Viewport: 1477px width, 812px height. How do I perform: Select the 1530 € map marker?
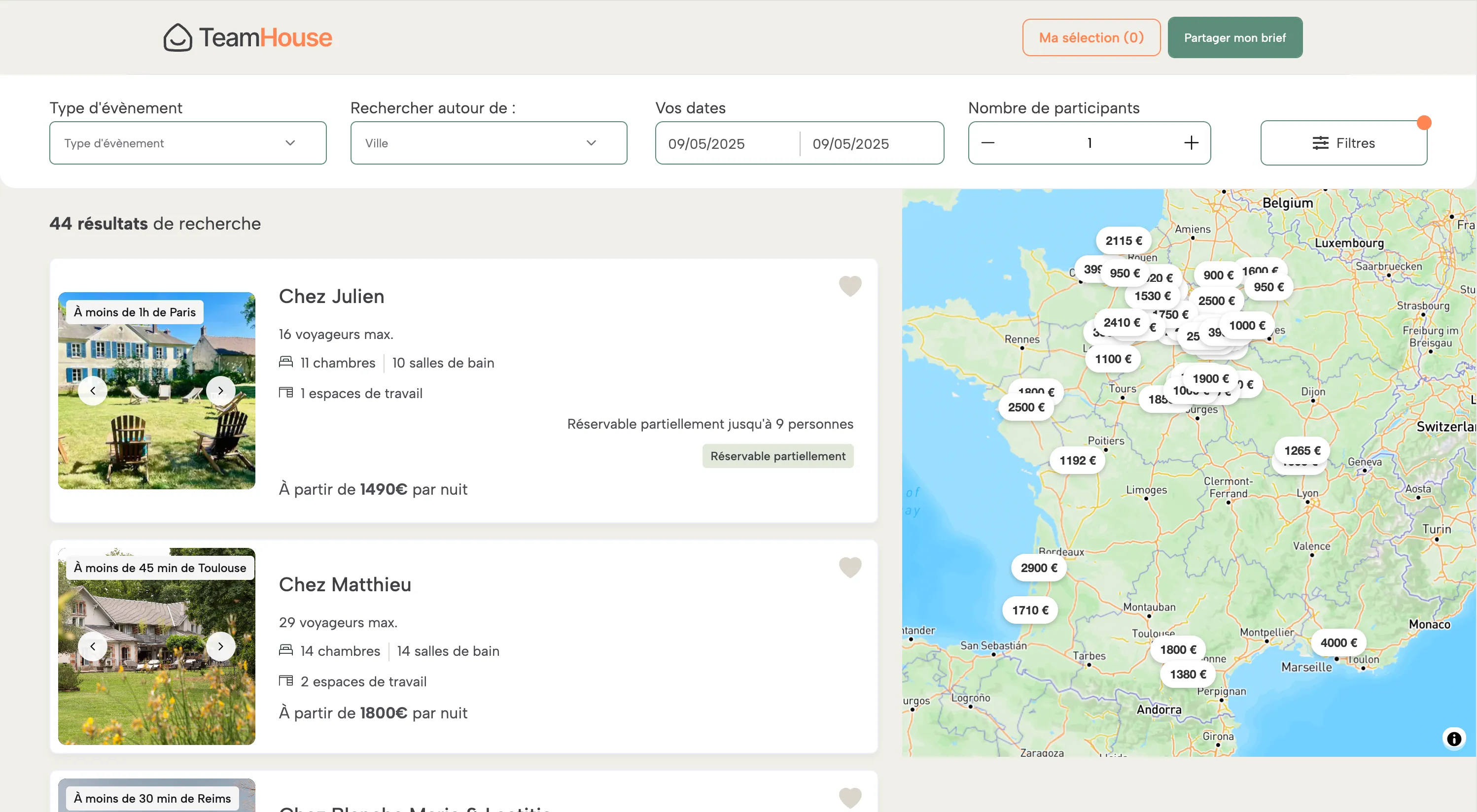click(x=1153, y=296)
